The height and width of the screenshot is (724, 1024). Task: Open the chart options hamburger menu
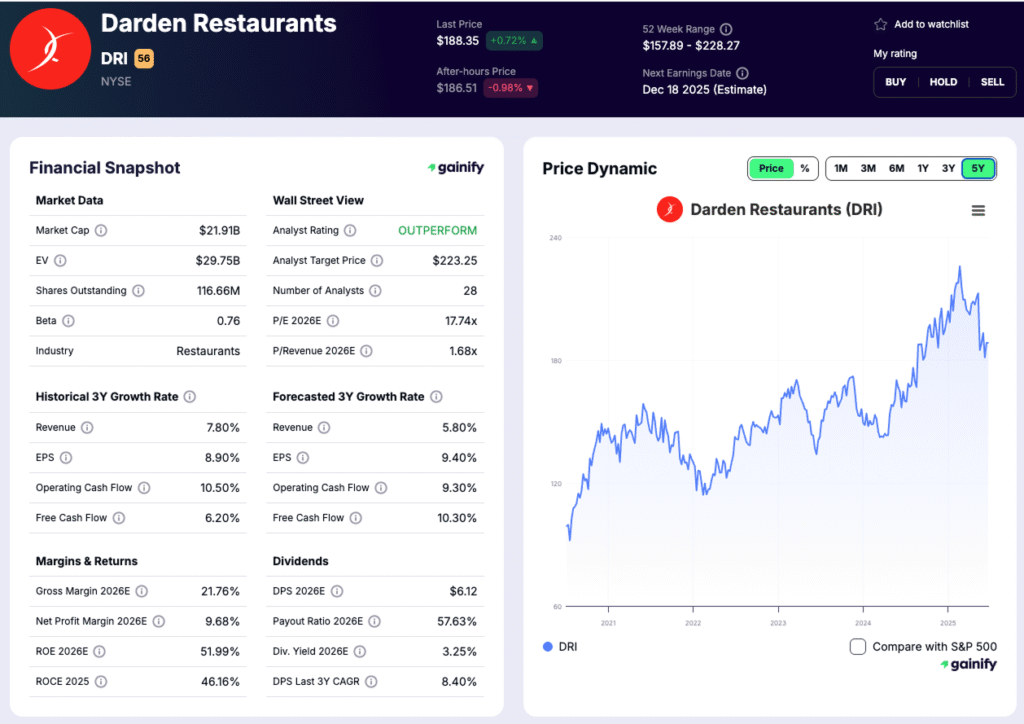(x=978, y=211)
